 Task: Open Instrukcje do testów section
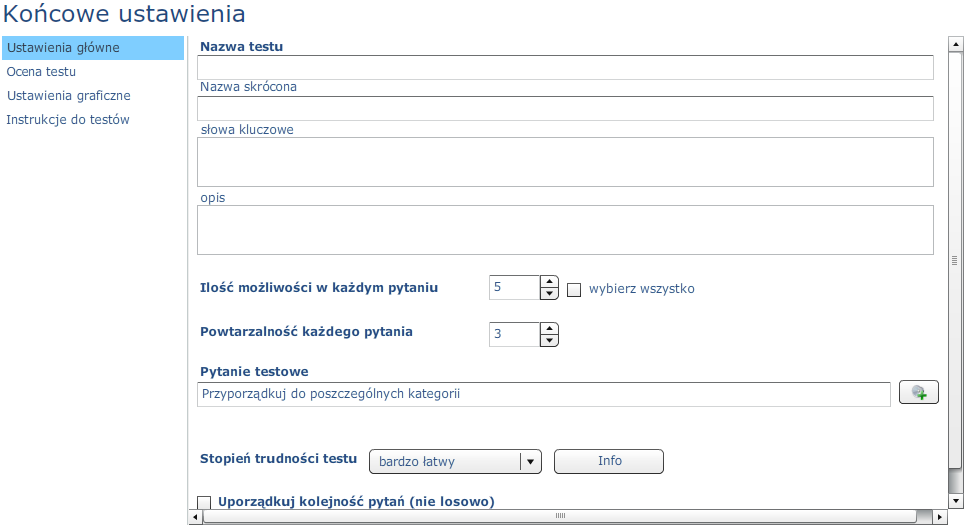click(x=68, y=120)
